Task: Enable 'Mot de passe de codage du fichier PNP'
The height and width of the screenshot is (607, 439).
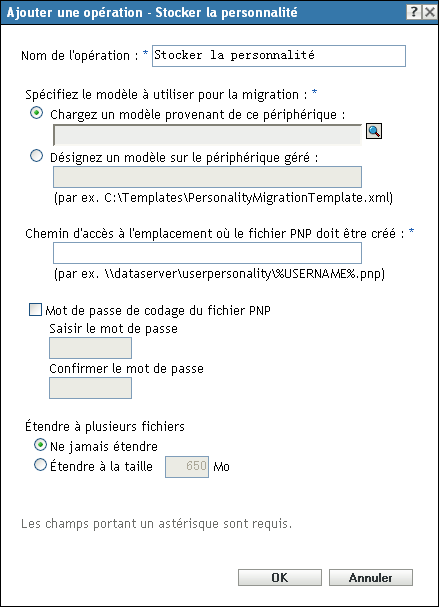Action: coord(36,310)
